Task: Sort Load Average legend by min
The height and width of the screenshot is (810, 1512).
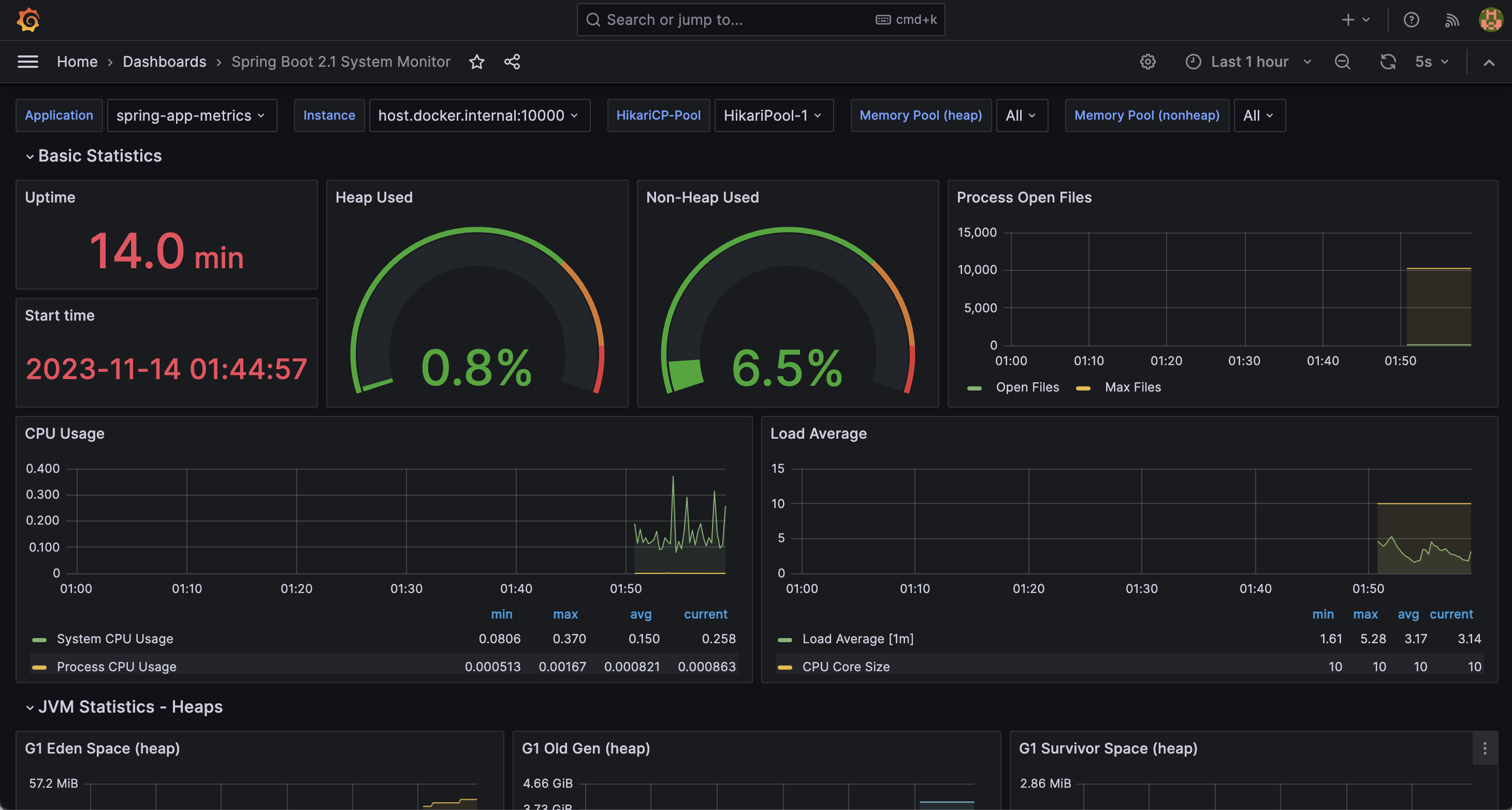Action: [1323, 614]
